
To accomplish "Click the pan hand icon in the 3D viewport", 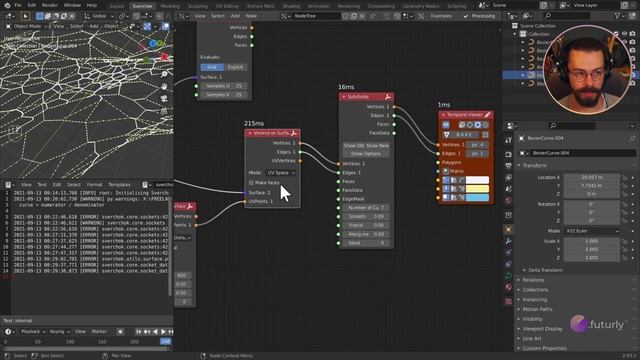I will [164, 87].
